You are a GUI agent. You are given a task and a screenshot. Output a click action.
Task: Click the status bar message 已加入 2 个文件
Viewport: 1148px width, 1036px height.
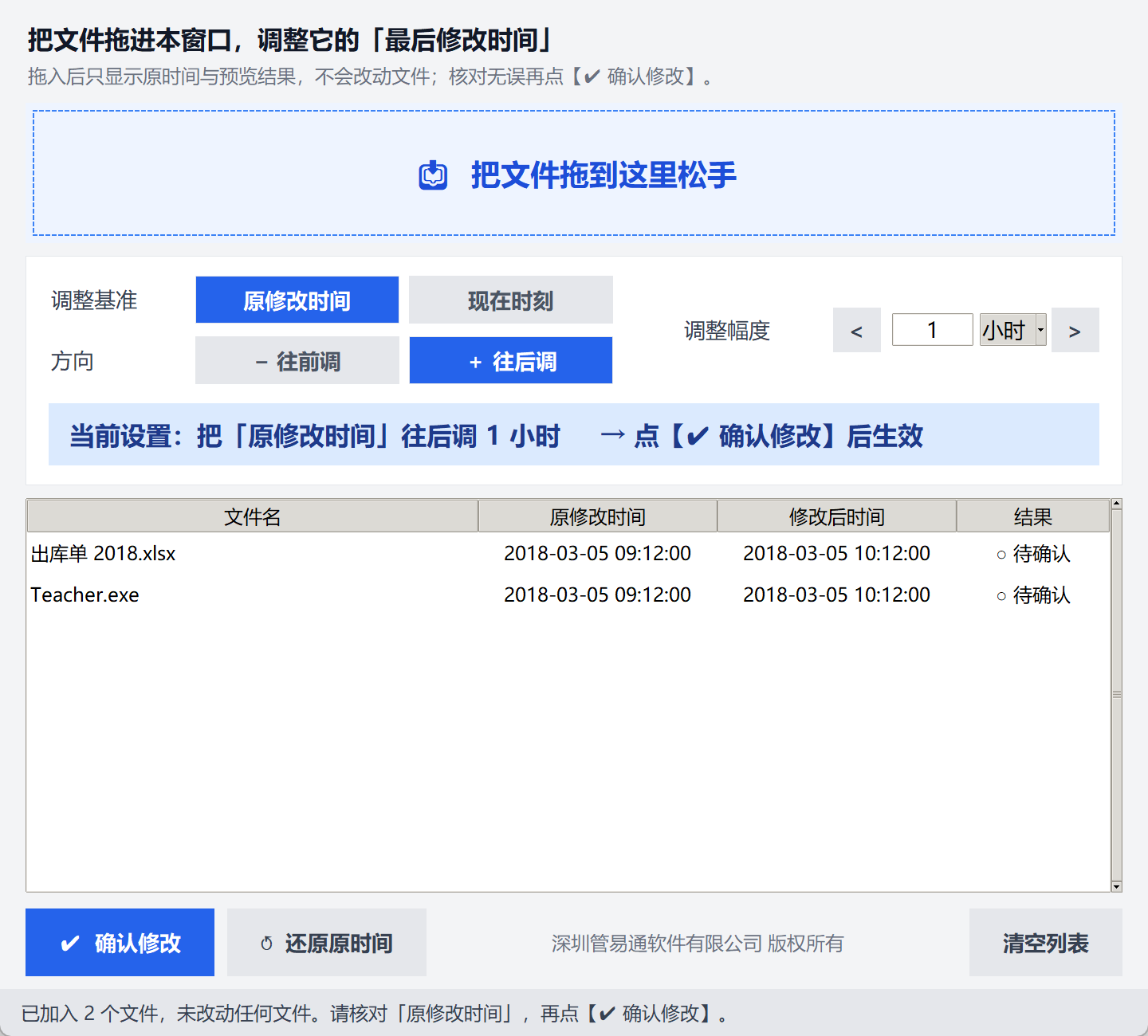(375, 1014)
